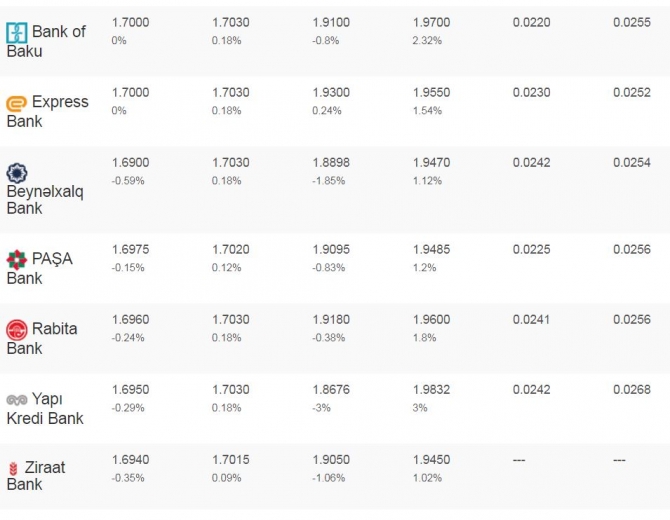The width and height of the screenshot is (670, 520).
Task: Click Yapı Kredi Bank 1.9832 rate
Action: (431, 390)
